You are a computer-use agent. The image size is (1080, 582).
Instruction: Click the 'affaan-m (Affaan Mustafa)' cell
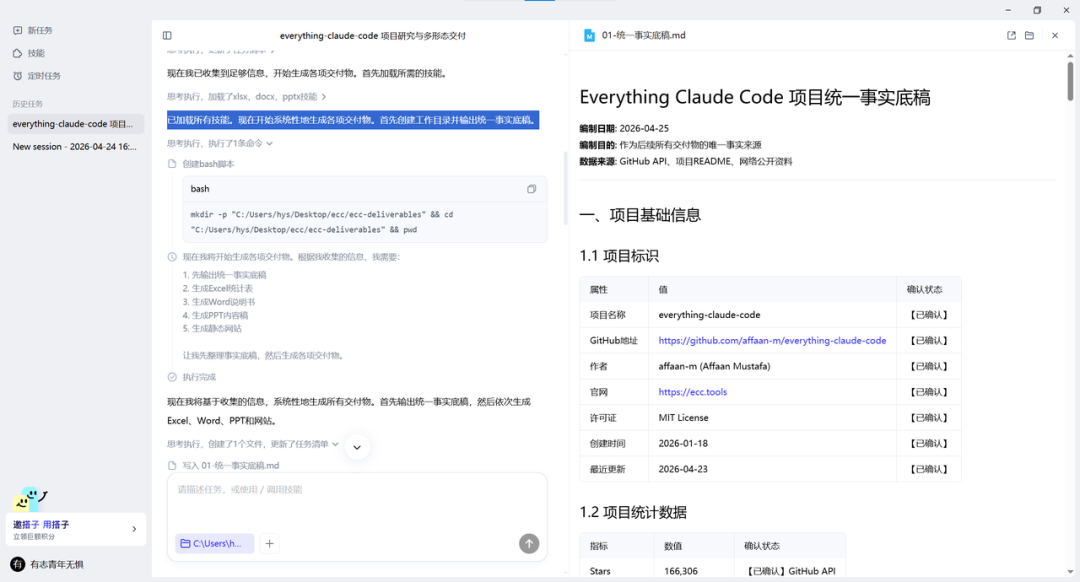[772, 366]
